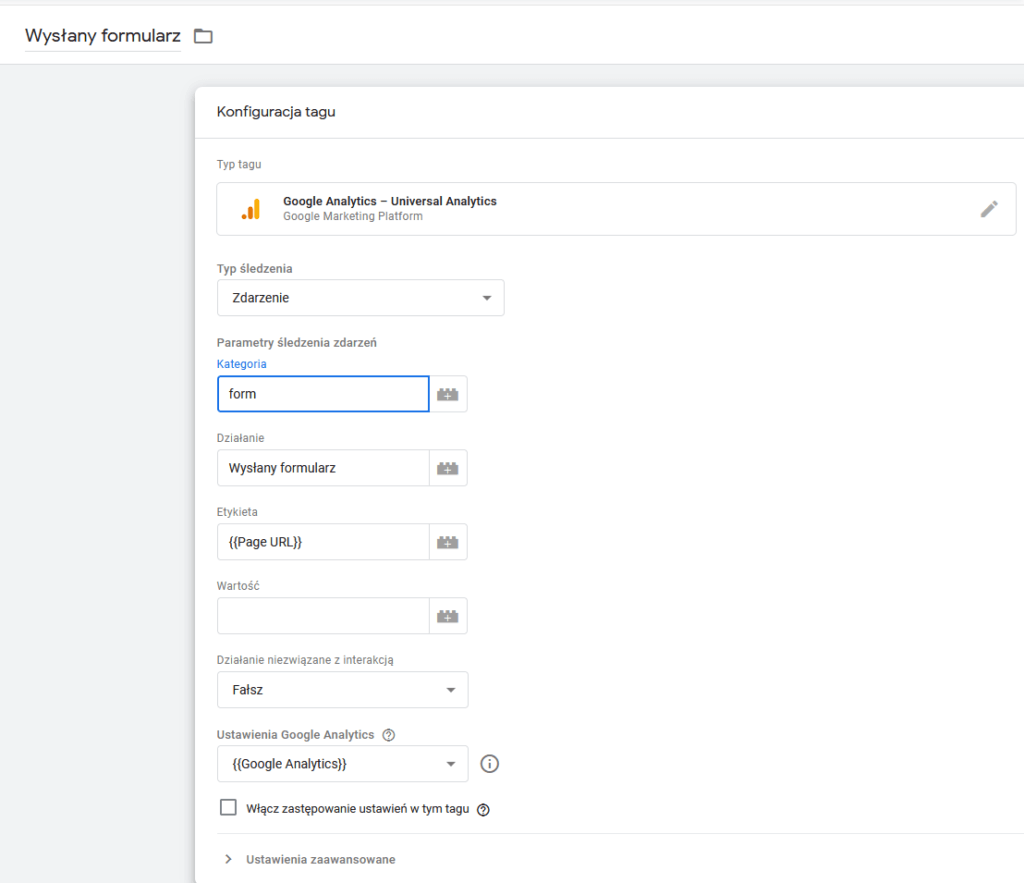
Task: Click the Działanie field with Wysłany formularz
Action: point(323,468)
